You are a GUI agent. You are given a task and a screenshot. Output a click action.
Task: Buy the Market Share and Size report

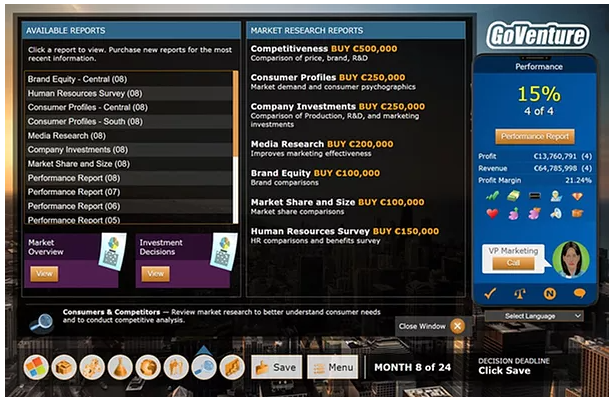coord(391,202)
